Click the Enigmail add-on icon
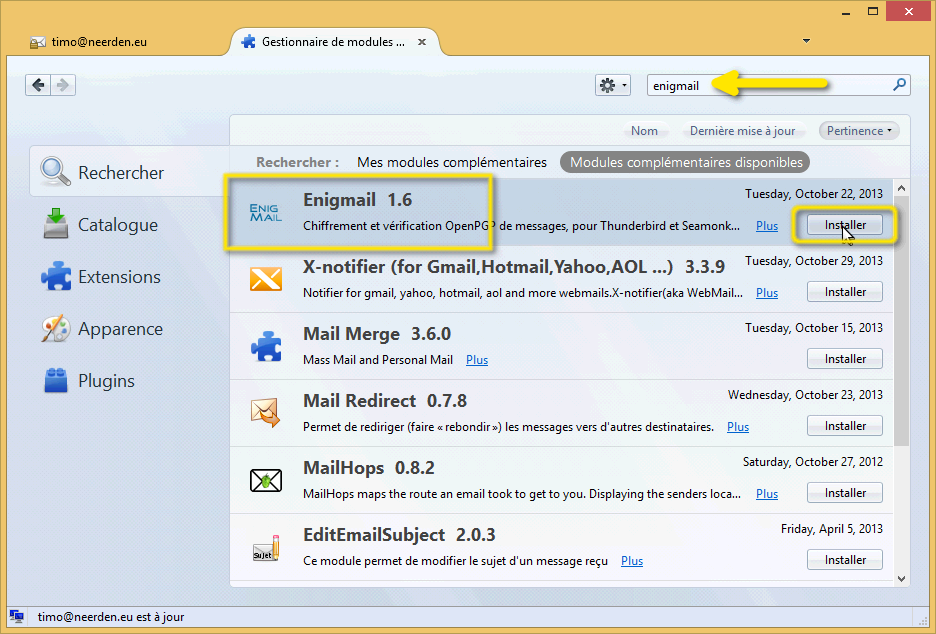 tap(264, 211)
